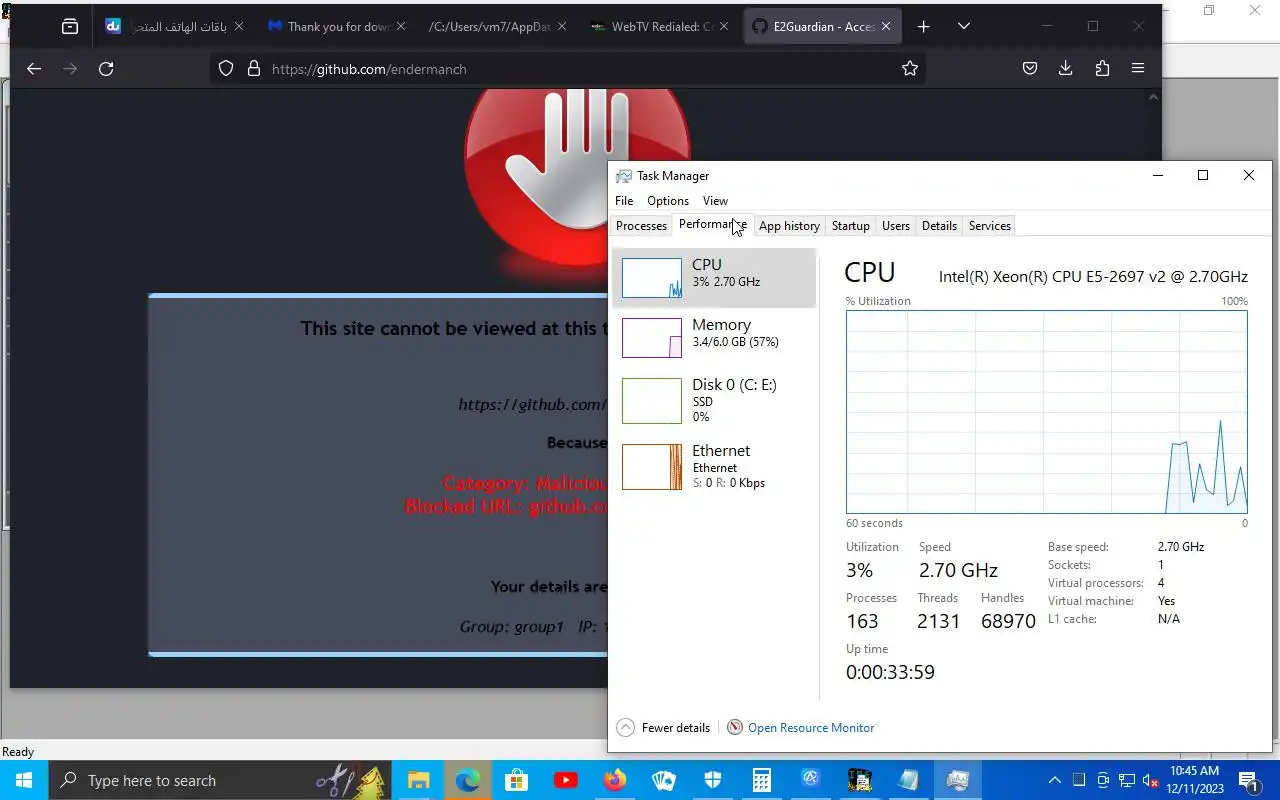
Task: Close the E2Guardian tab
Action: (886, 27)
